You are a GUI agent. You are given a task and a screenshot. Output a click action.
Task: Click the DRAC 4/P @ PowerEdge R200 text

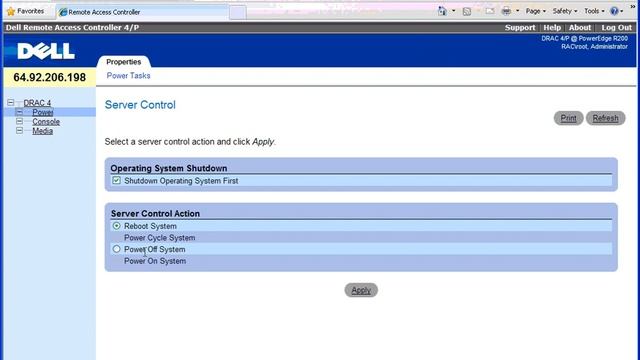click(x=584, y=38)
